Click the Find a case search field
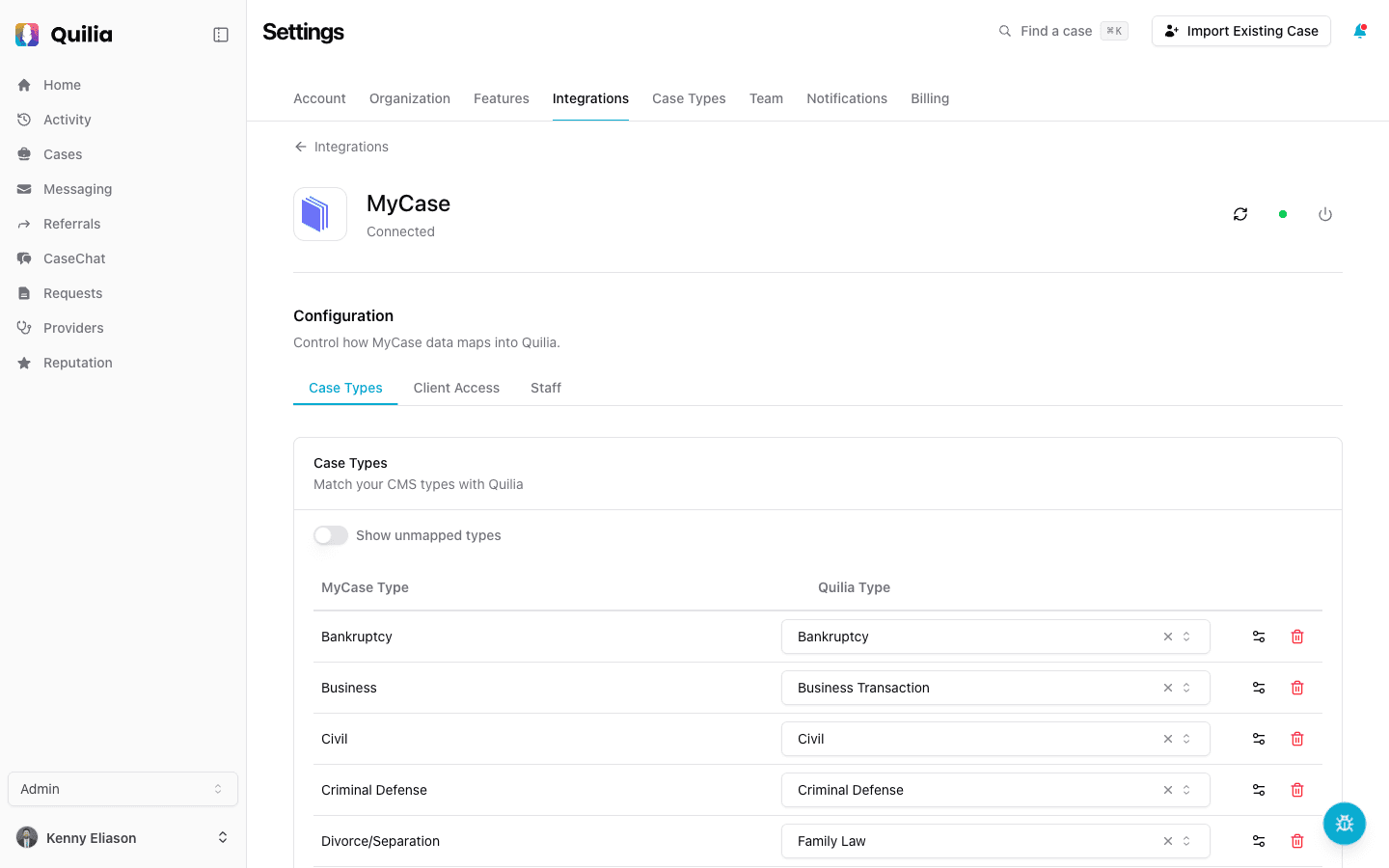This screenshot has width=1389, height=868. coord(1062,31)
